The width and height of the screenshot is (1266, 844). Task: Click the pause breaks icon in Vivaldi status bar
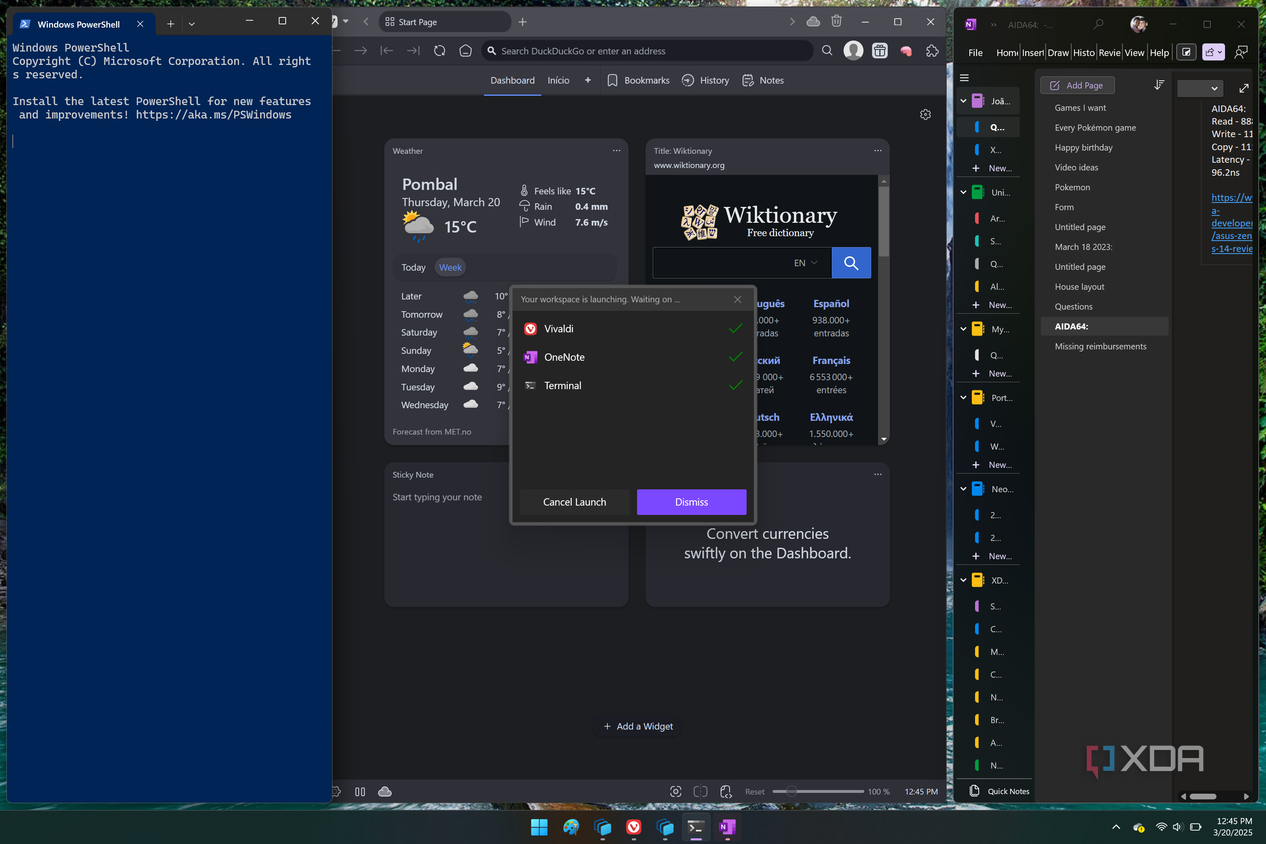360,791
